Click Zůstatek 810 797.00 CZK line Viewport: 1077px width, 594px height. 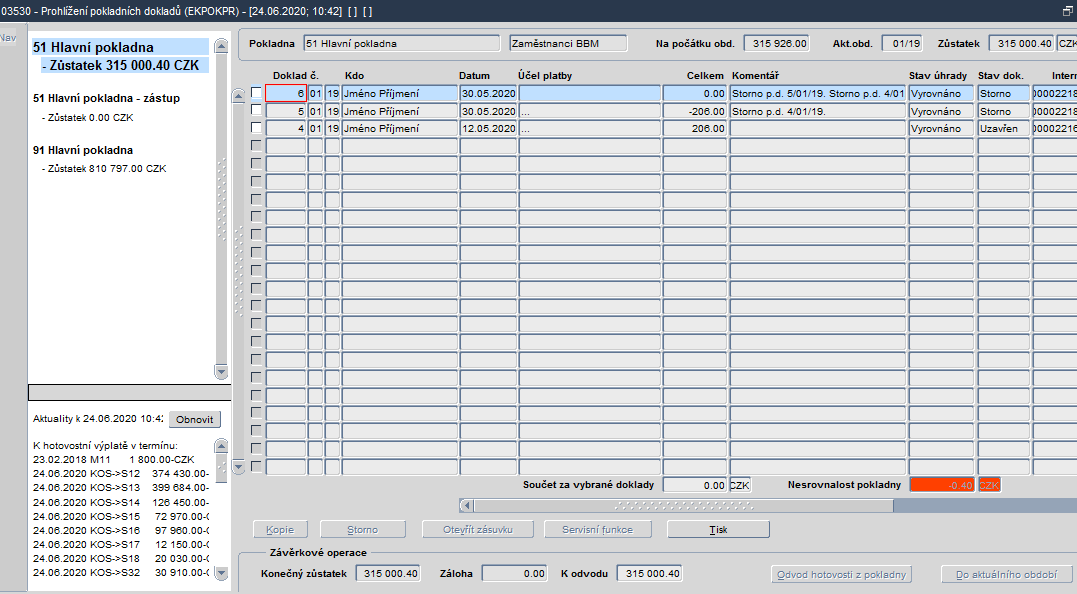click(106, 168)
